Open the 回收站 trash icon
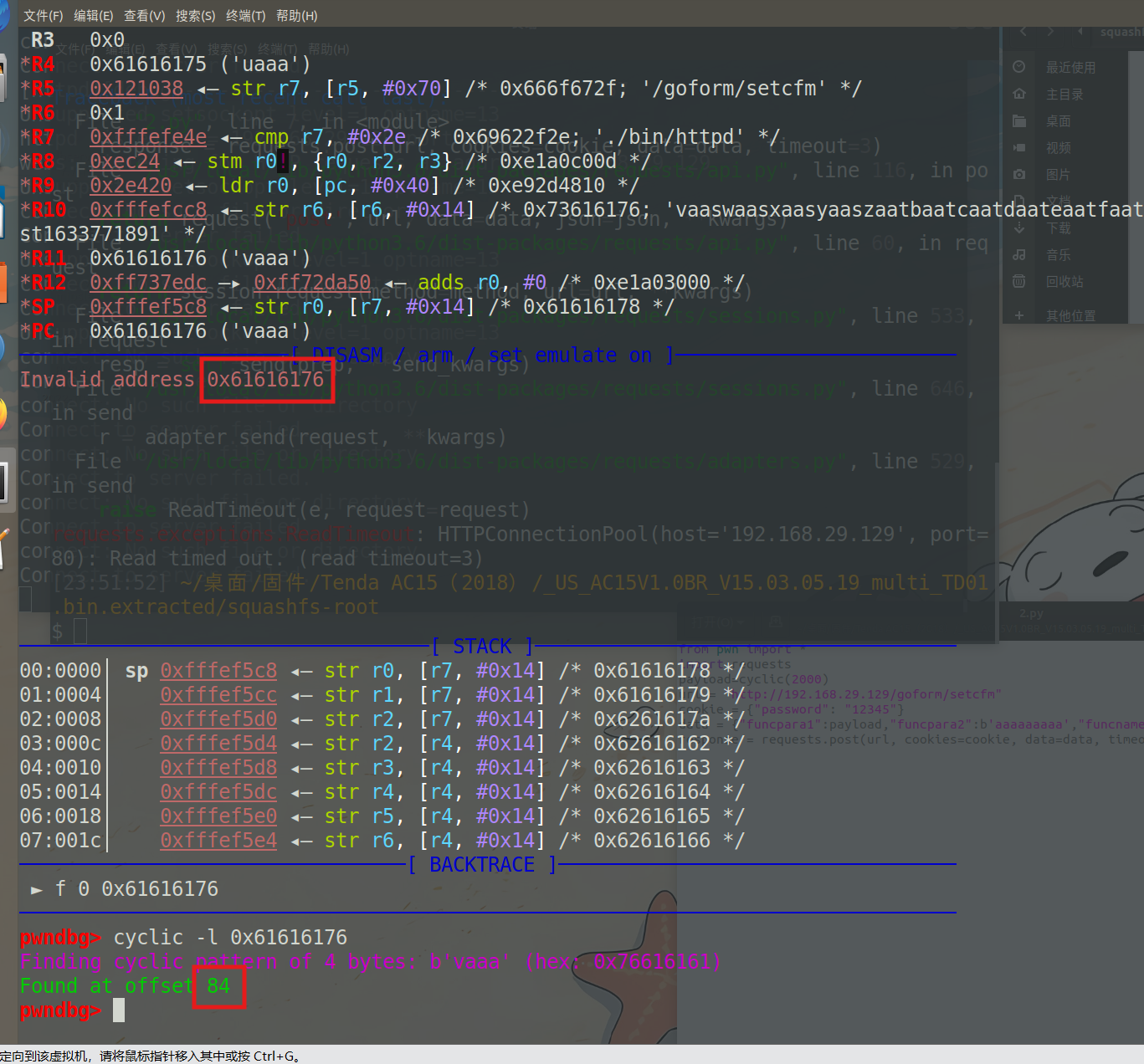The width and height of the screenshot is (1144, 1064). pyautogui.click(x=1019, y=281)
